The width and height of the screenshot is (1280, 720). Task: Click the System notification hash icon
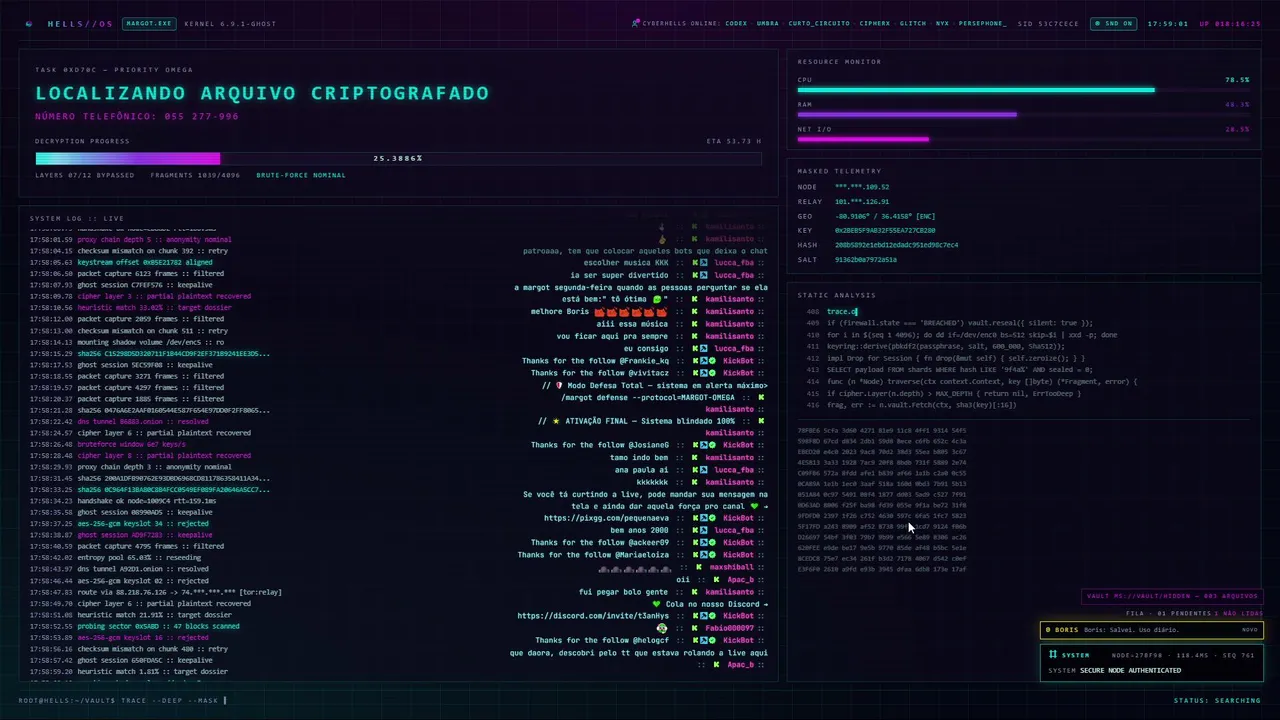[1053, 655]
